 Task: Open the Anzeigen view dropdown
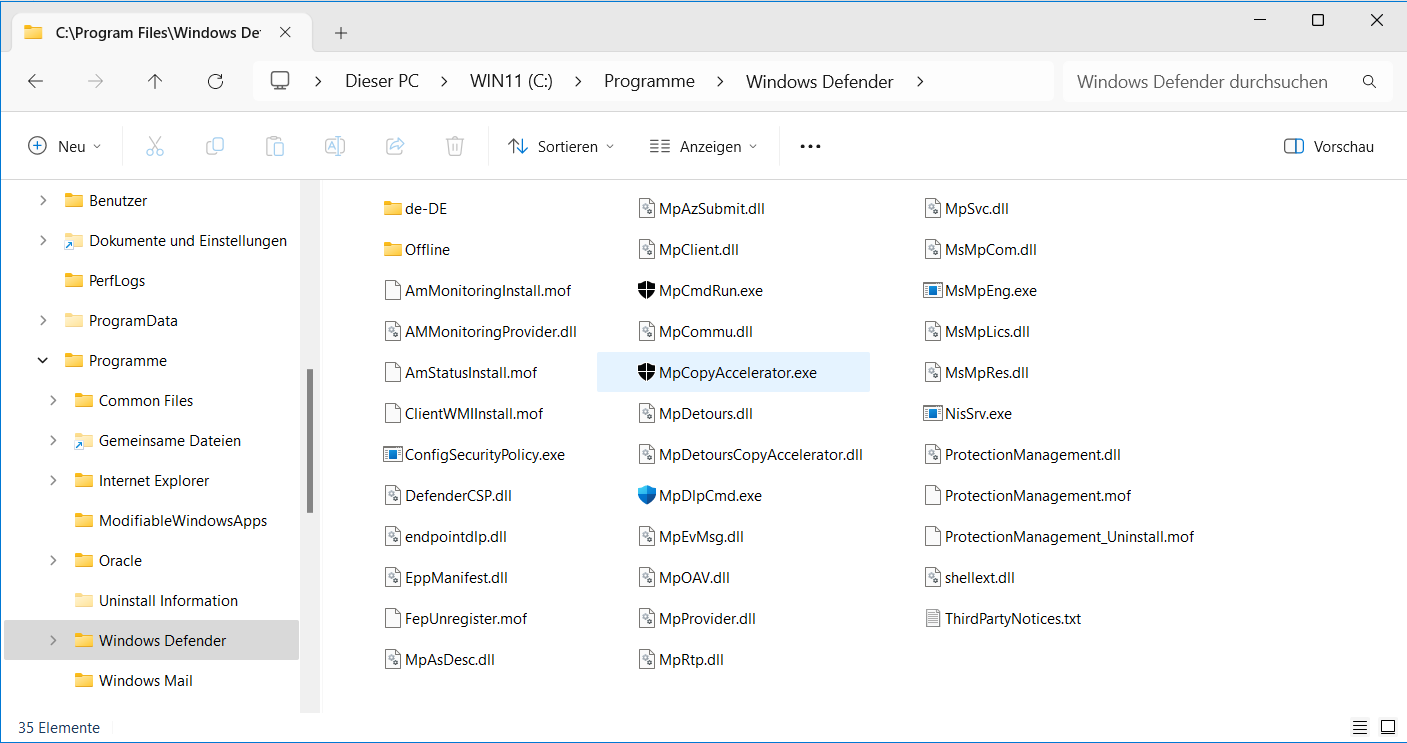click(703, 147)
